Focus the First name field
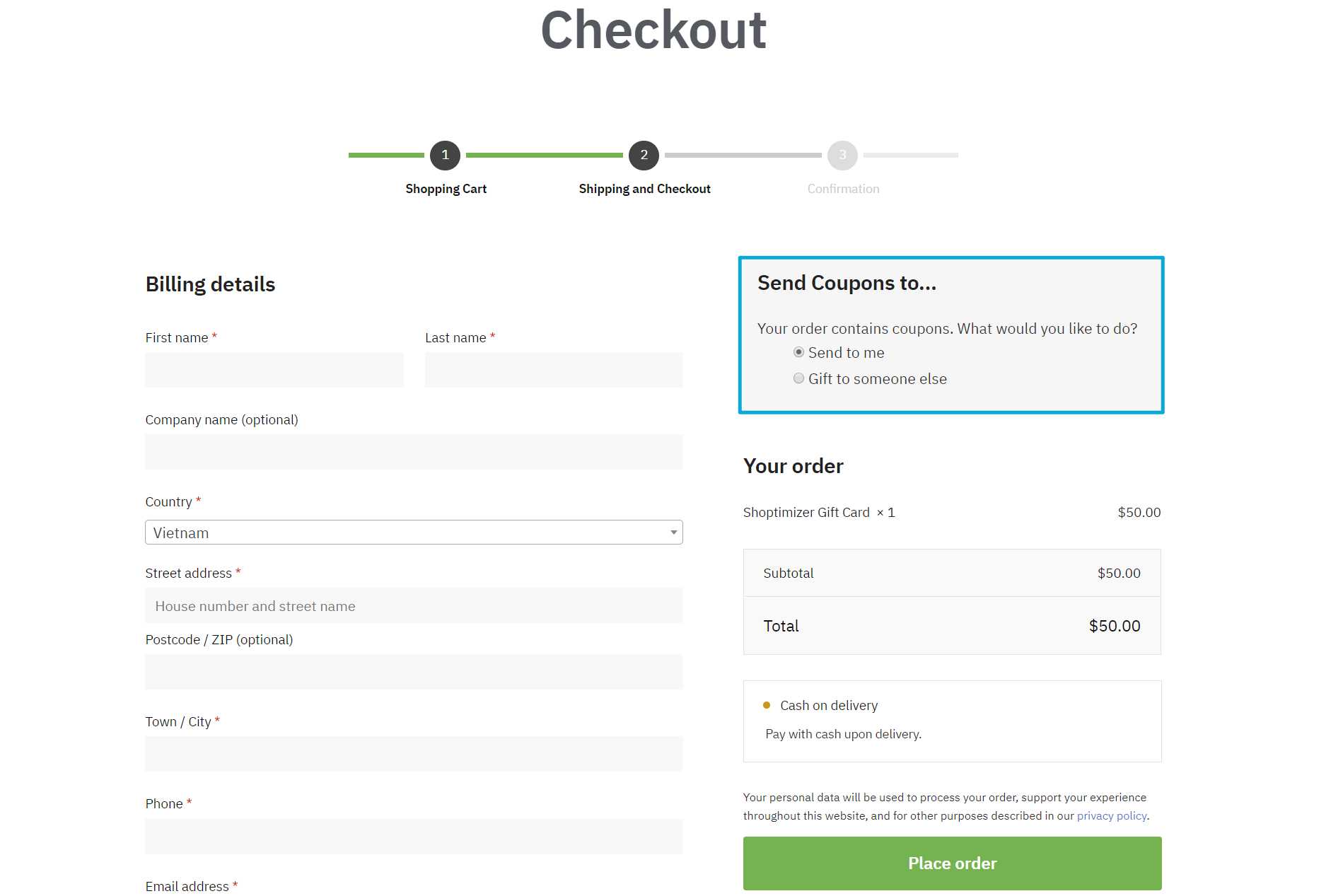1343x896 pixels. pyautogui.click(x=274, y=370)
